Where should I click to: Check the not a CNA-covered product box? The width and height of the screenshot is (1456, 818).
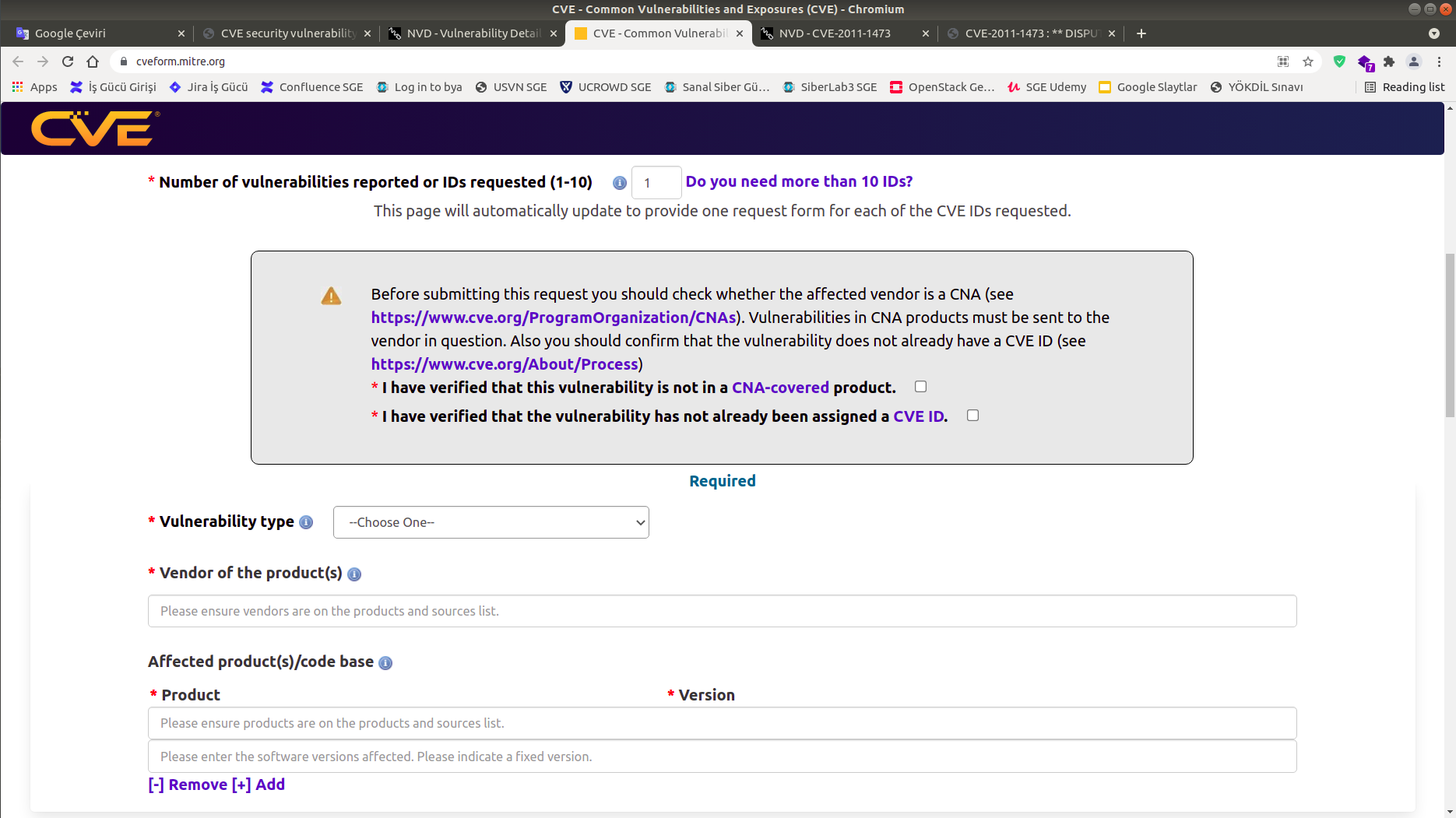[920, 387]
